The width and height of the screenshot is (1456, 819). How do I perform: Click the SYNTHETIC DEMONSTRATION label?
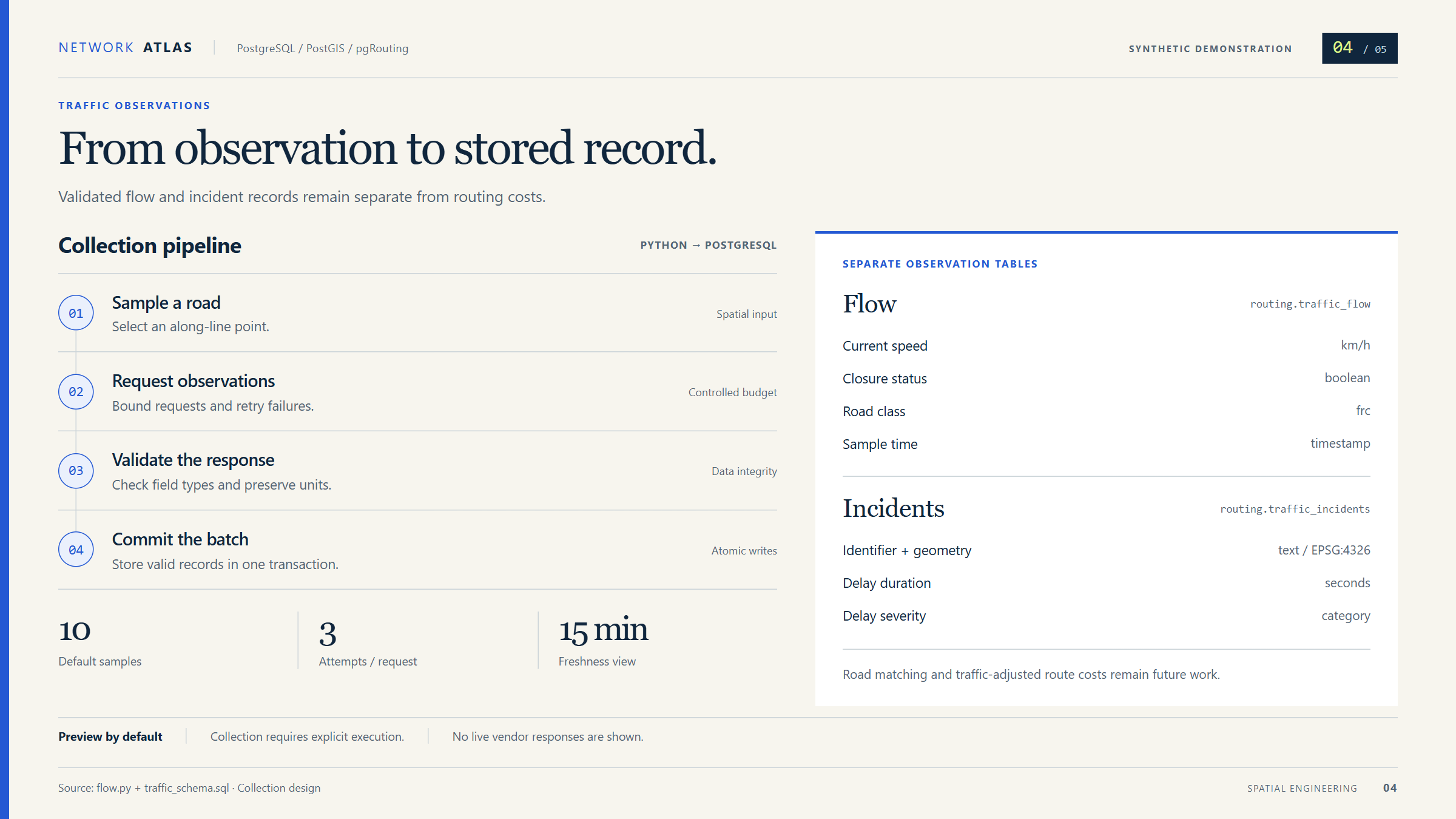click(1210, 49)
